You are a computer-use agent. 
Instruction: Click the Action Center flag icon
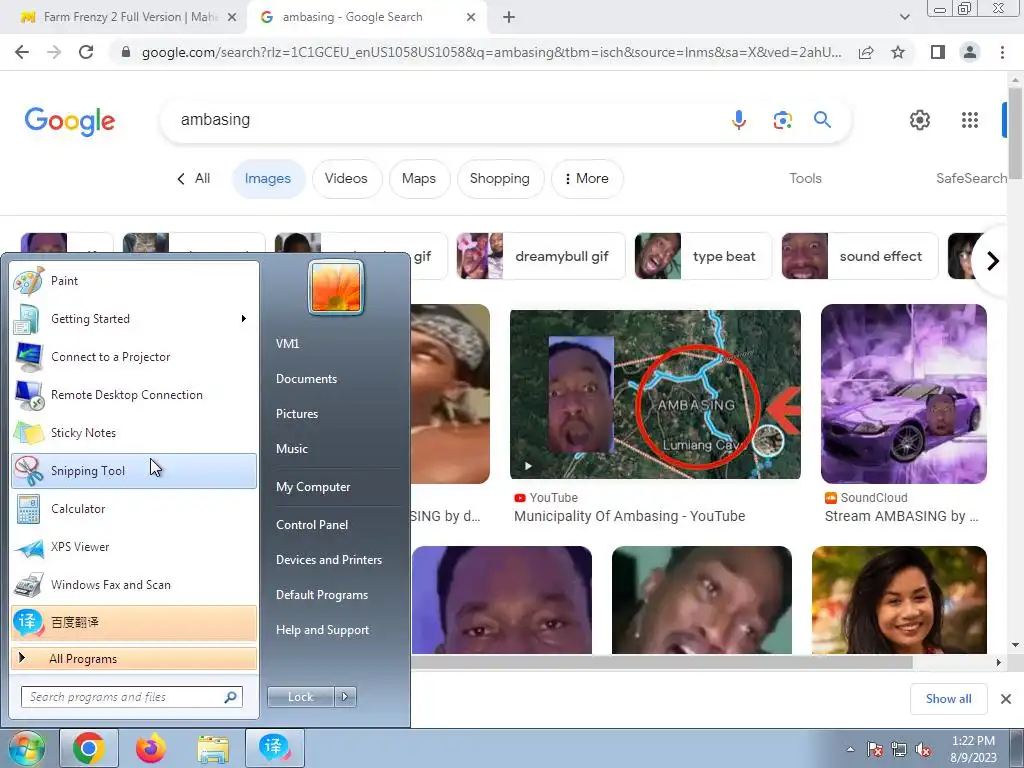[x=874, y=750]
